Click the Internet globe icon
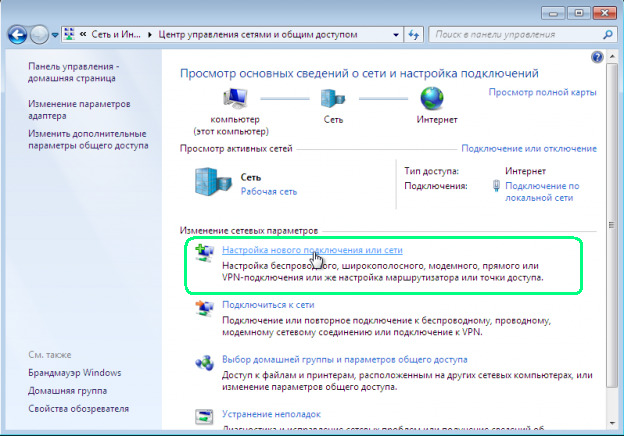This screenshot has height=436, width=624. point(432,99)
